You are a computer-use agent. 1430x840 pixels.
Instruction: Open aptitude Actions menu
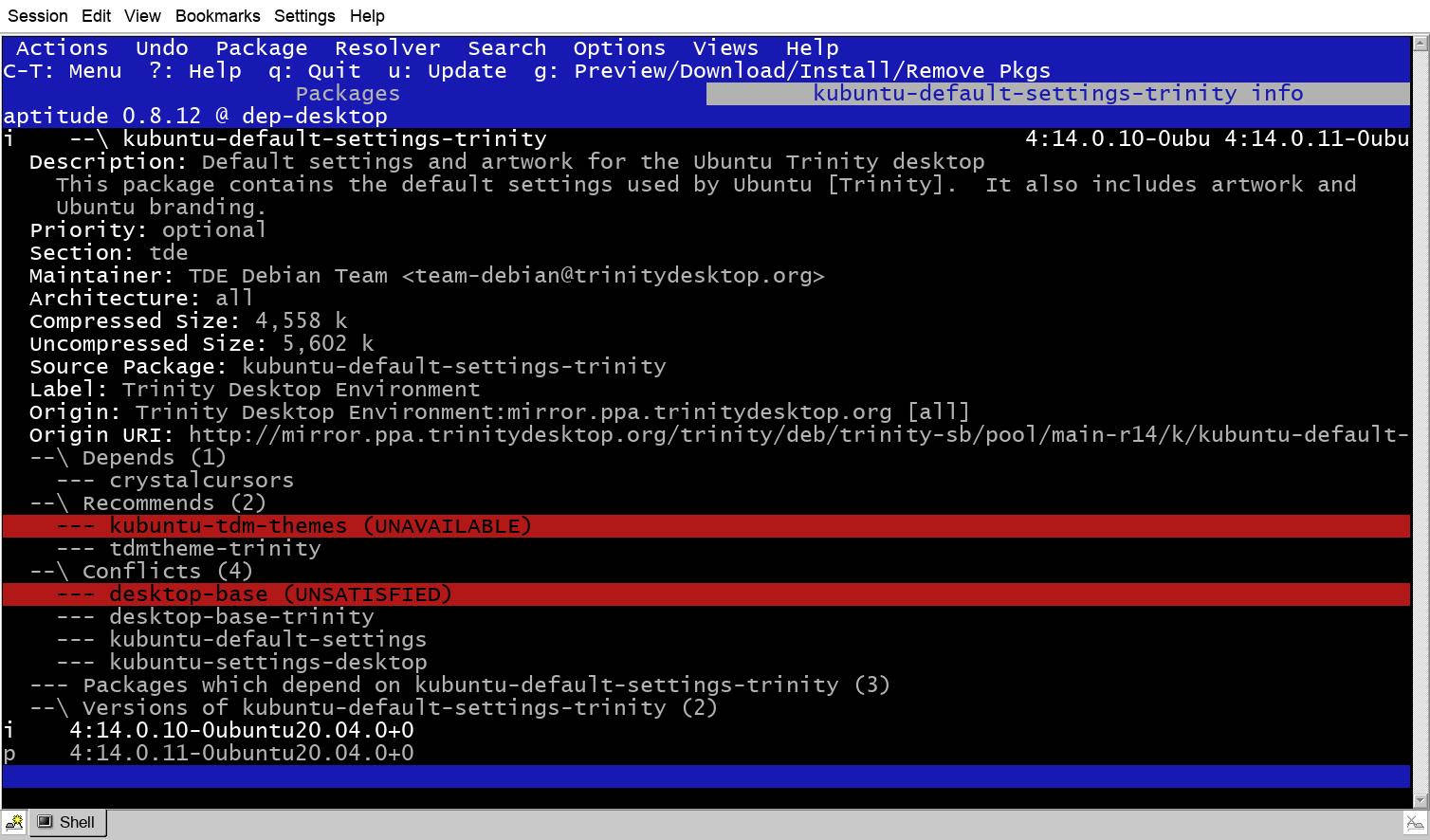(x=62, y=48)
